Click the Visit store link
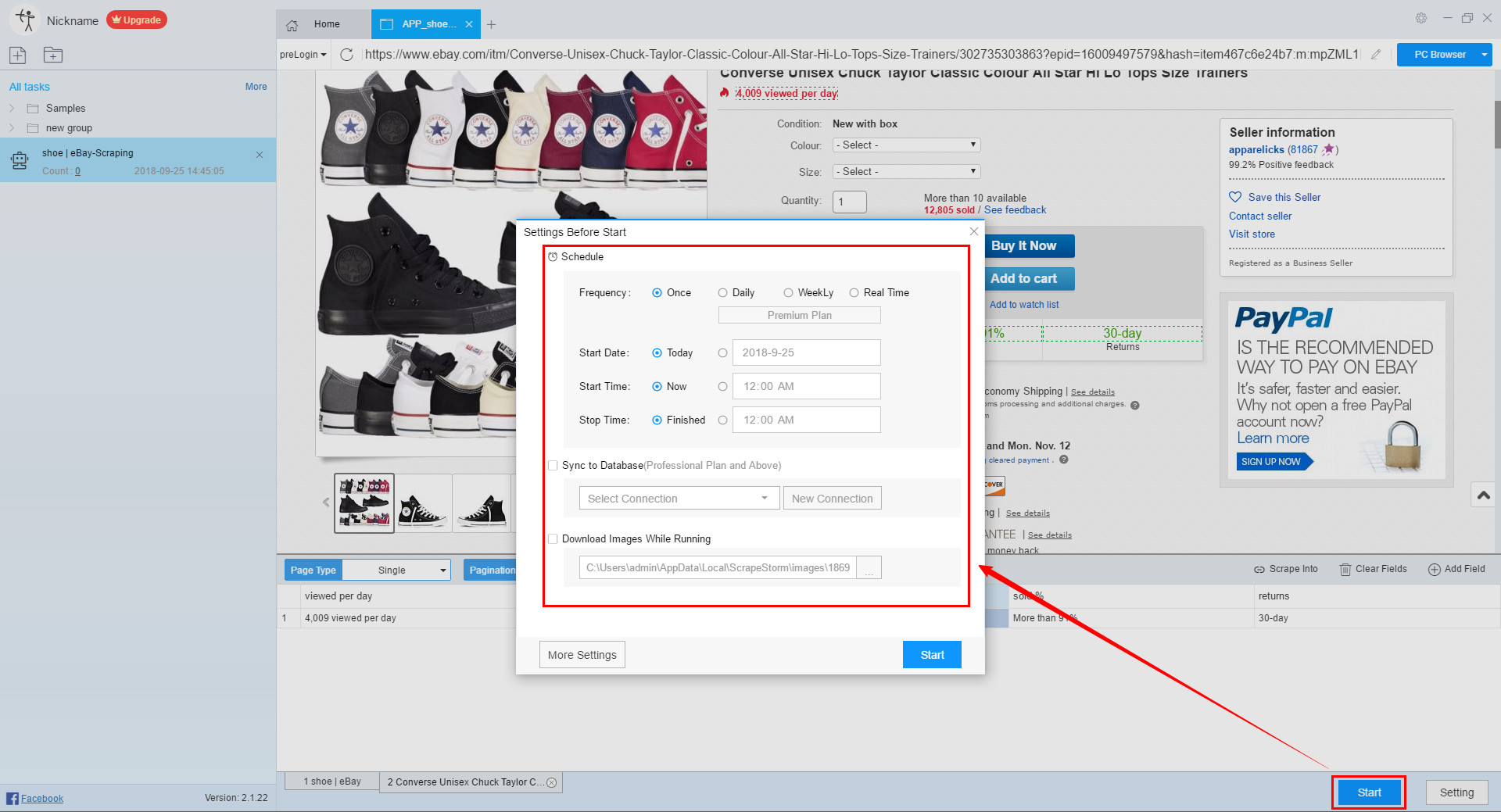 pyautogui.click(x=1252, y=234)
